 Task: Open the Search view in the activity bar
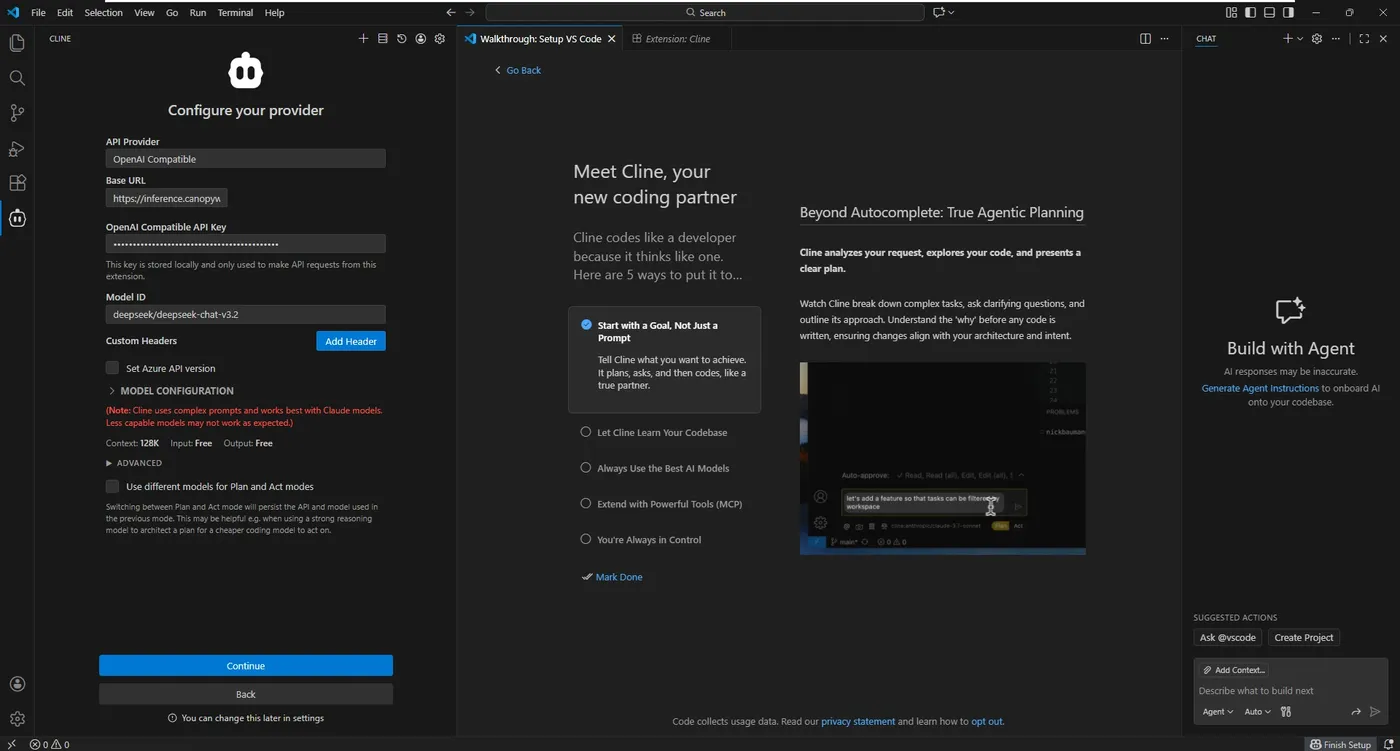[x=17, y=78]
